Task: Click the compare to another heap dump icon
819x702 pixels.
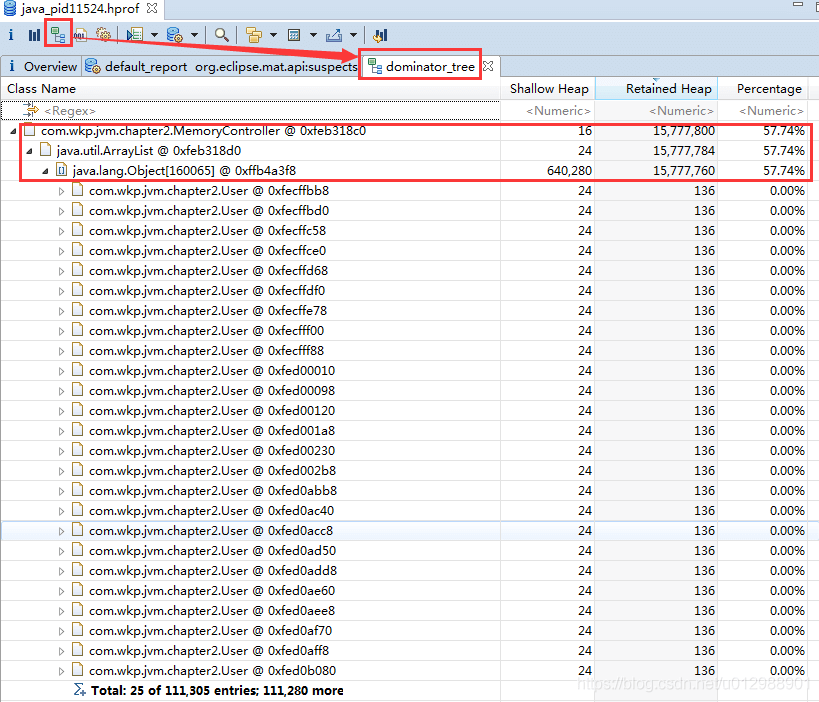Action: tap(380, 35)
